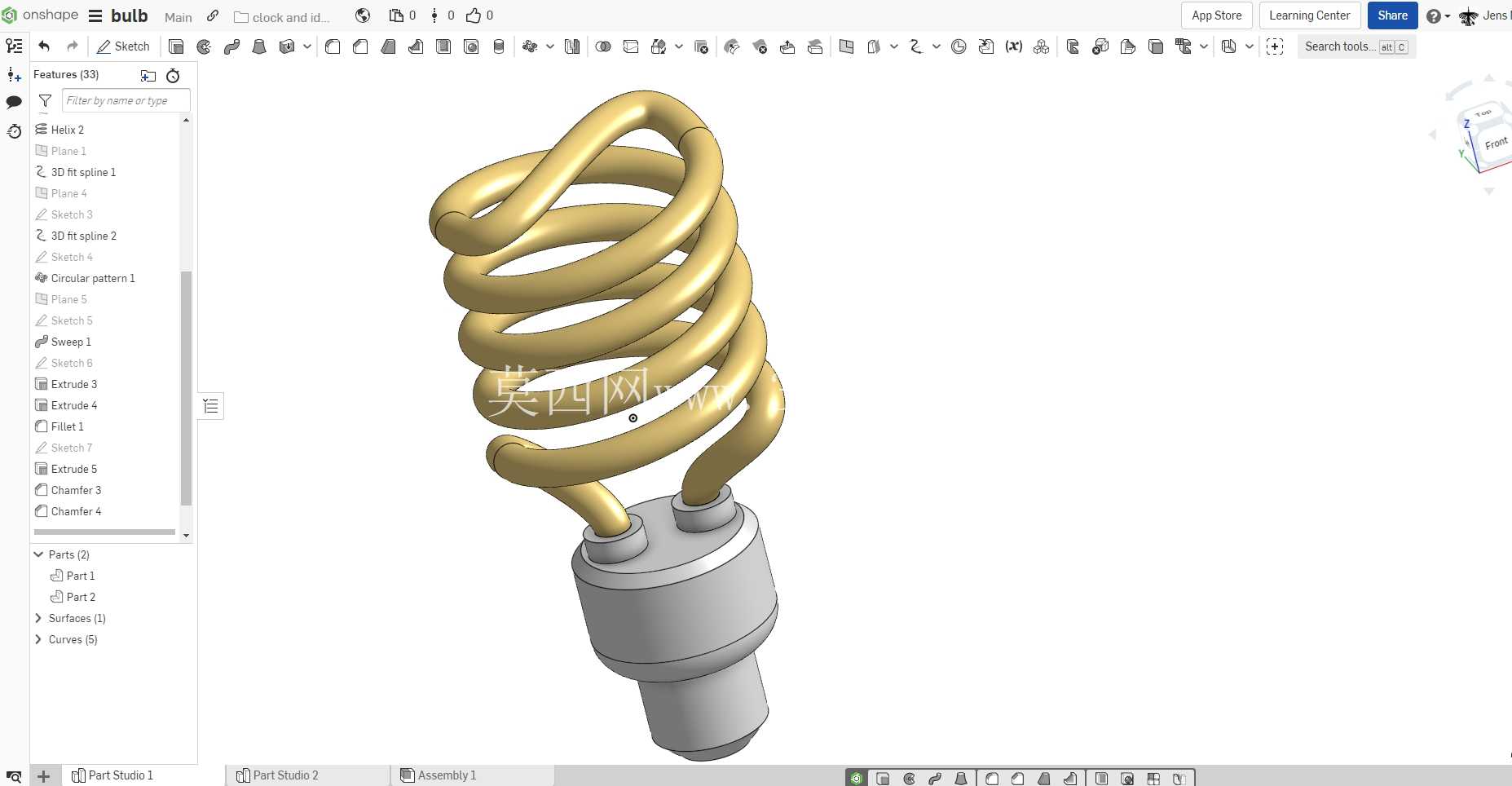Click the Front face of view cube
This screenshot has height=786, width=1512.
(1495, 144)
